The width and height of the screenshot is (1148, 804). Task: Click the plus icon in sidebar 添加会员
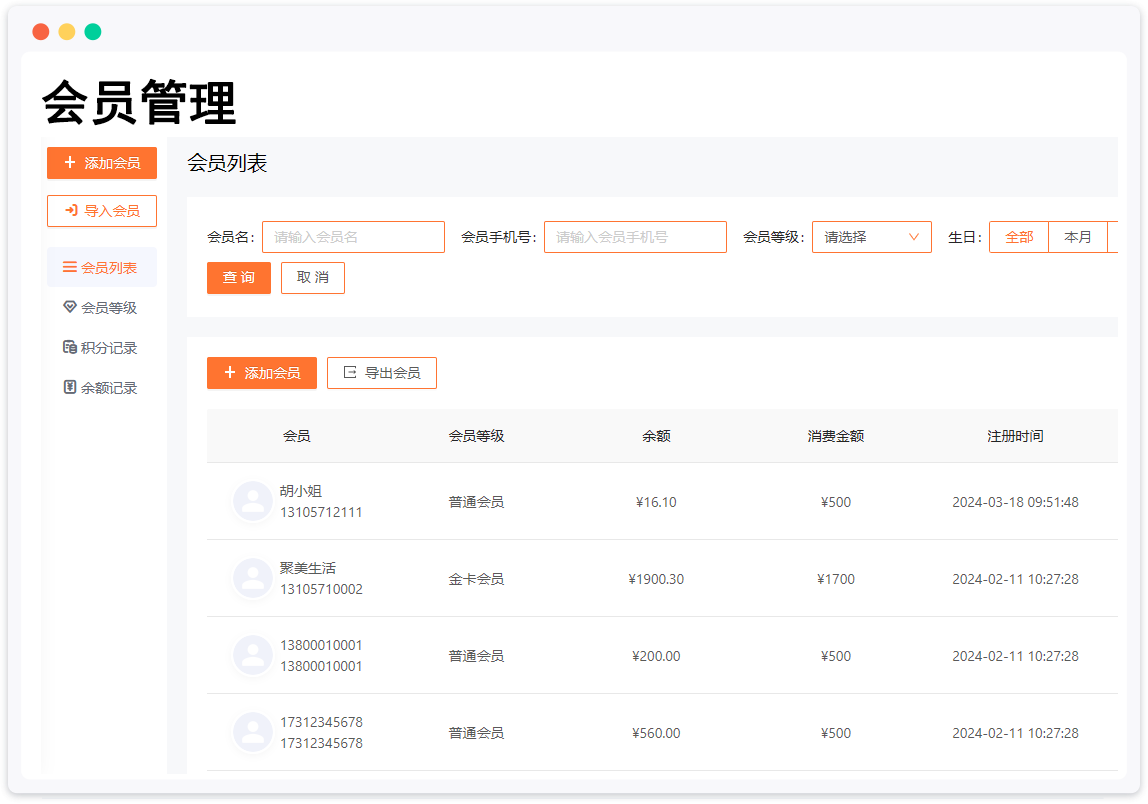(69, 163)
